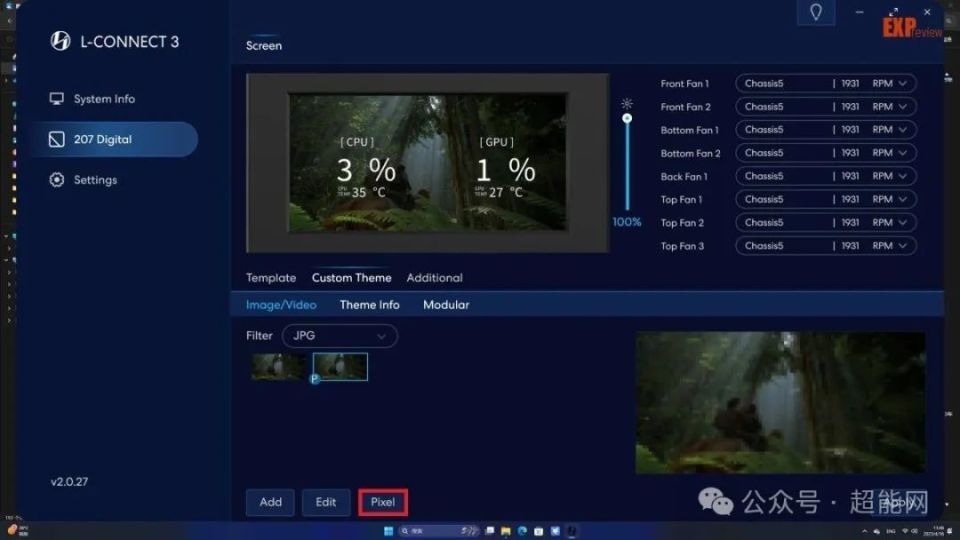Switch to the Additional tab

[x=434, y=278]
